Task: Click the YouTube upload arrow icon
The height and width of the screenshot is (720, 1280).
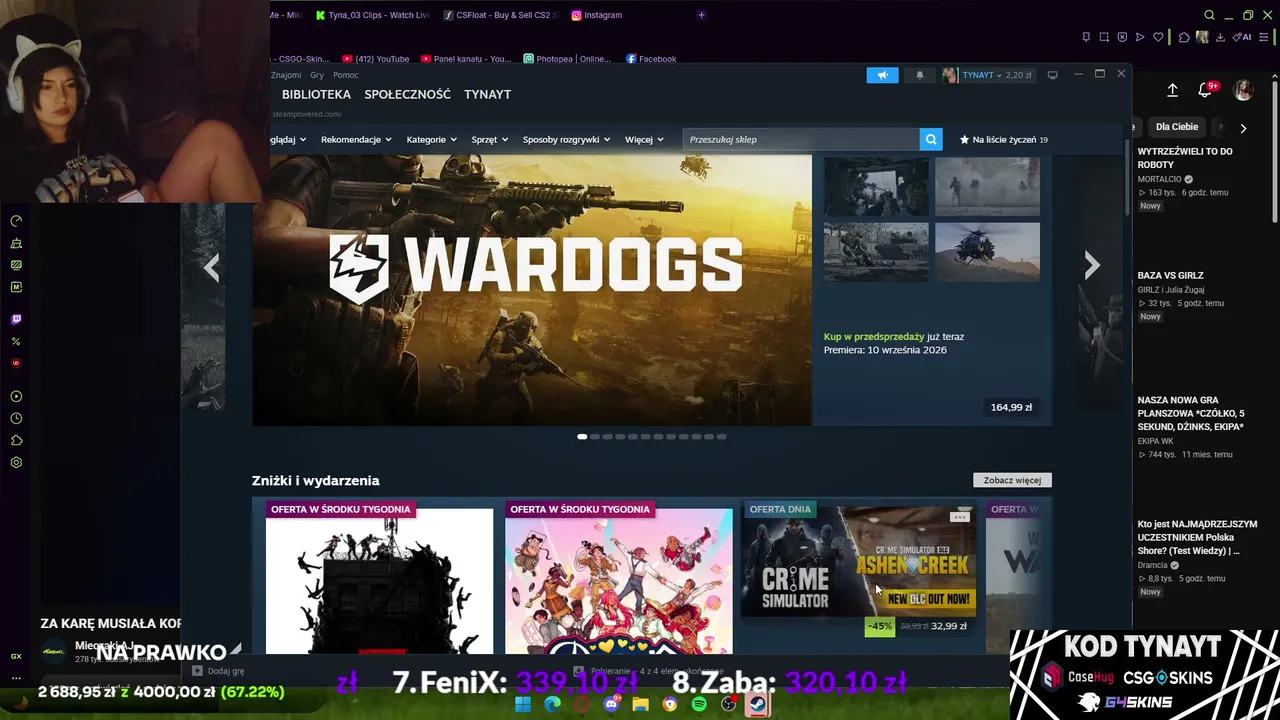Action: (x=1172, y=90)
